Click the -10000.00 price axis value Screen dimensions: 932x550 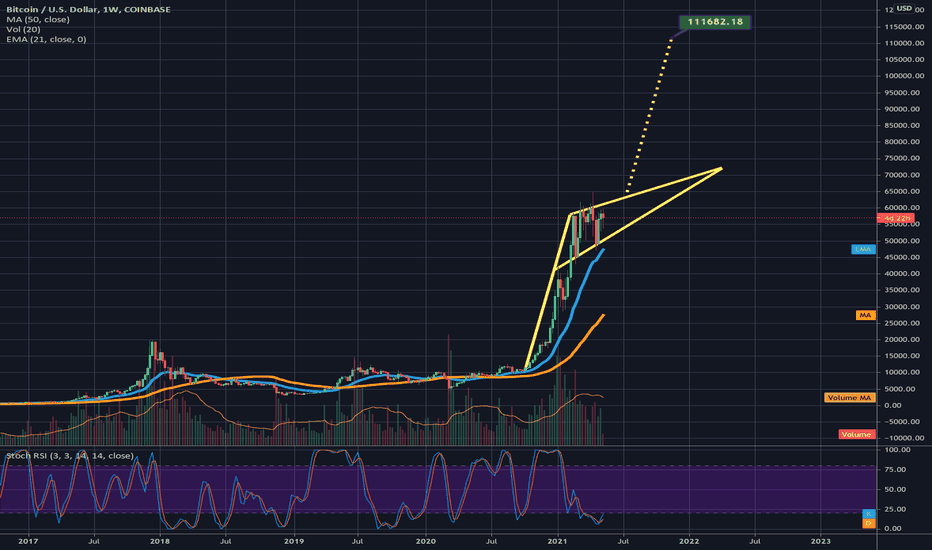click(904, 438)
